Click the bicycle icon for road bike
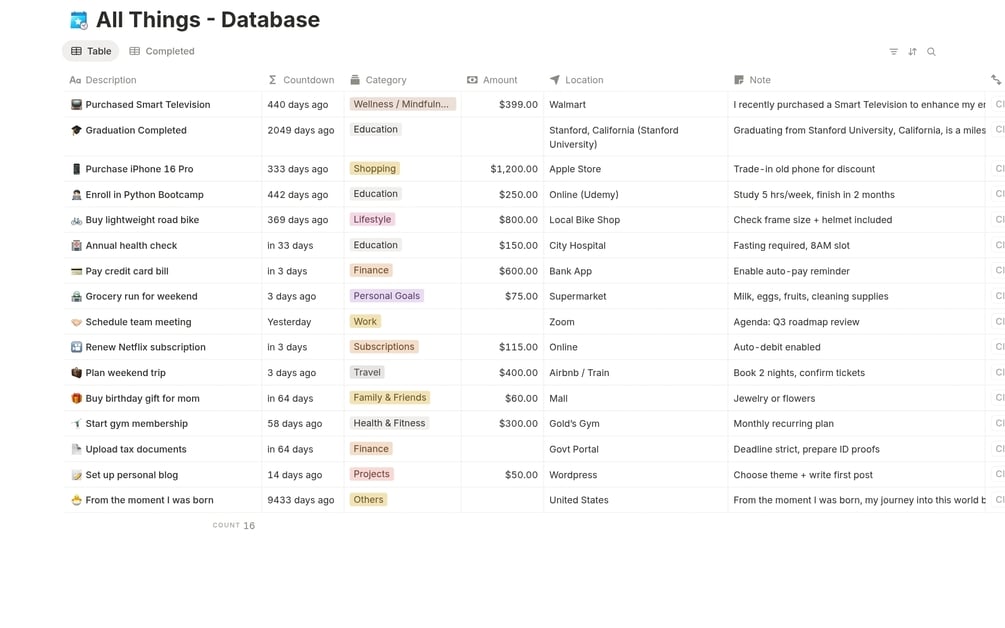This screenshot has width=1005, height=628. coord(76,220)
